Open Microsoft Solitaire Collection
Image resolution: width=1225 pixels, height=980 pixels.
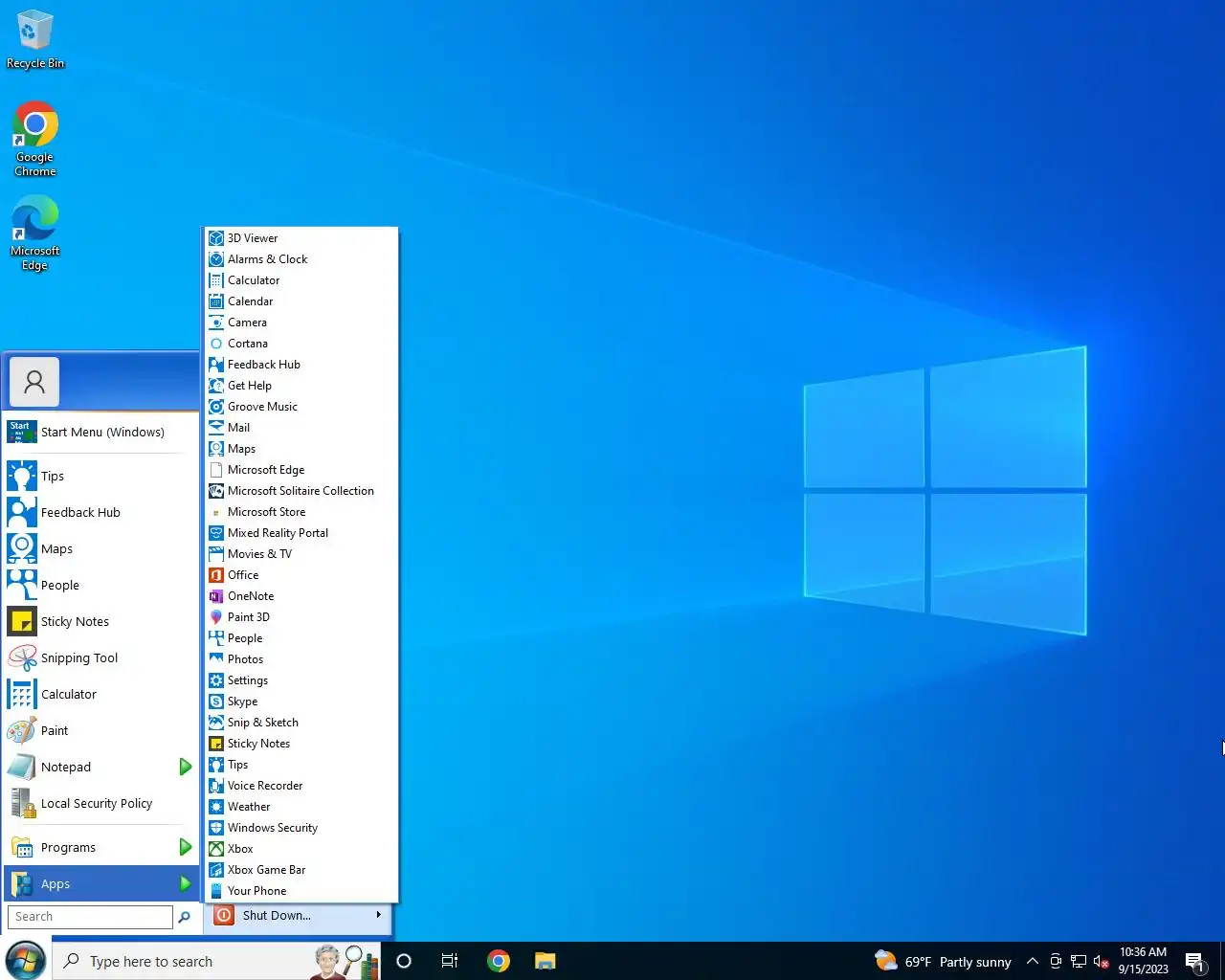[x=301, y=491]
